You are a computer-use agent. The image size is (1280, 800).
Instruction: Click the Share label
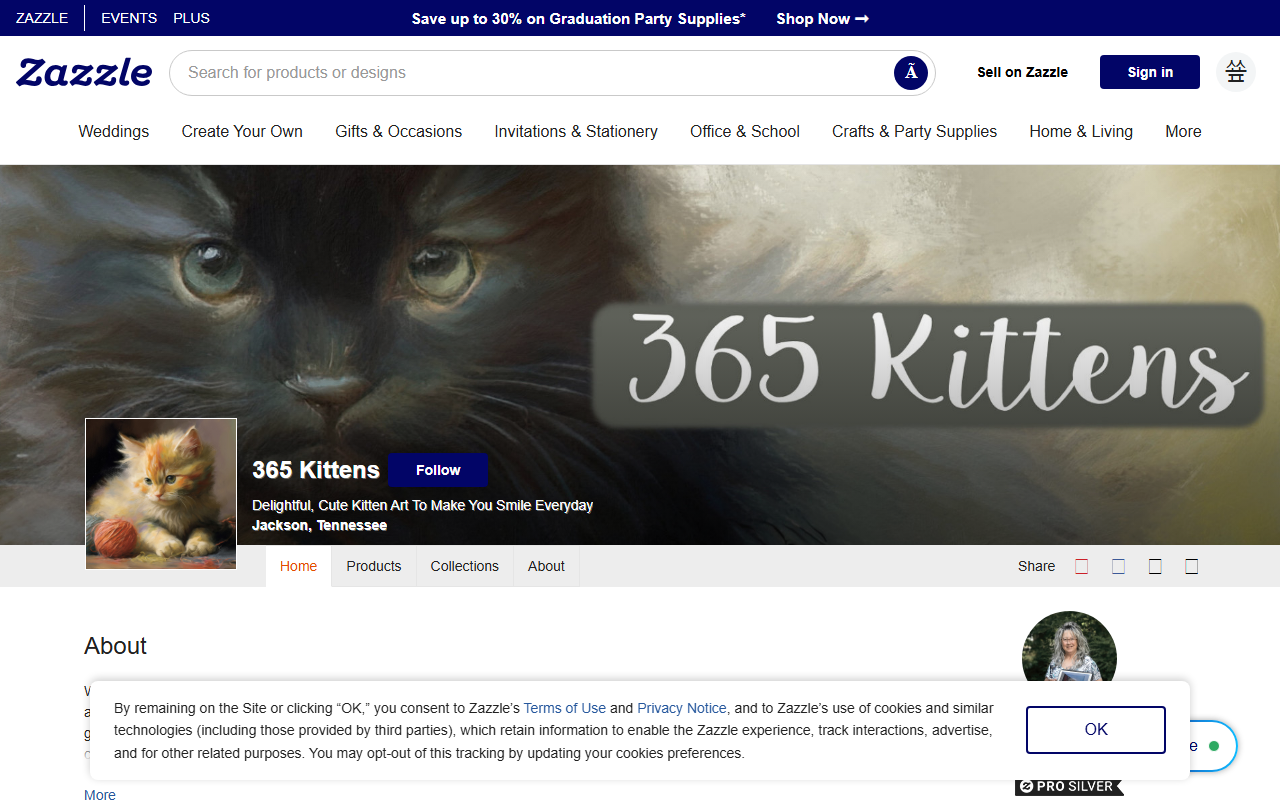click(x=1036, y=566)
